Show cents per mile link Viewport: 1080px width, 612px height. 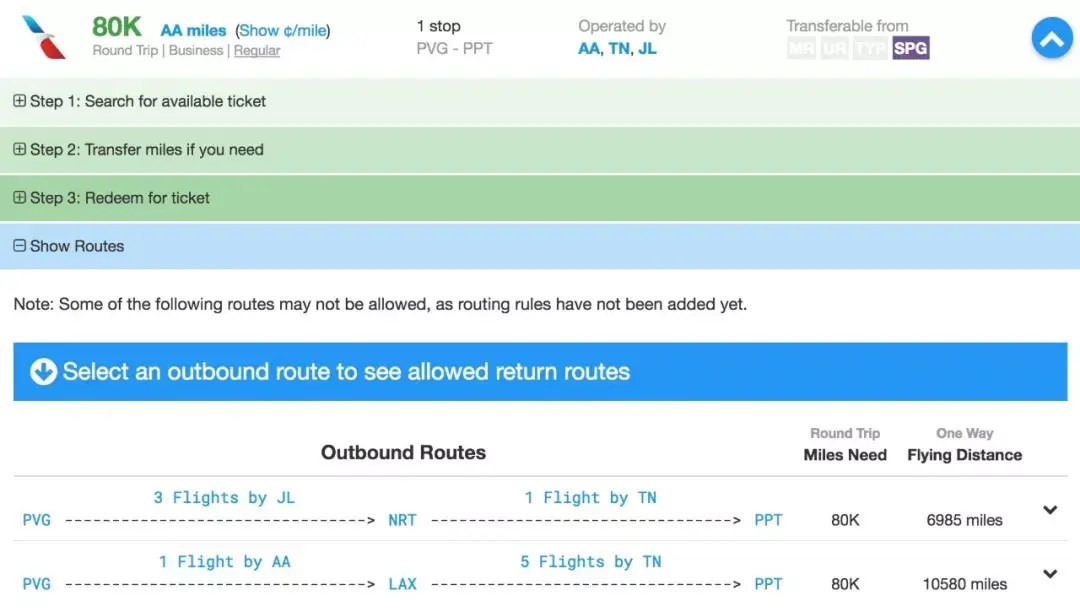(283, 31)
